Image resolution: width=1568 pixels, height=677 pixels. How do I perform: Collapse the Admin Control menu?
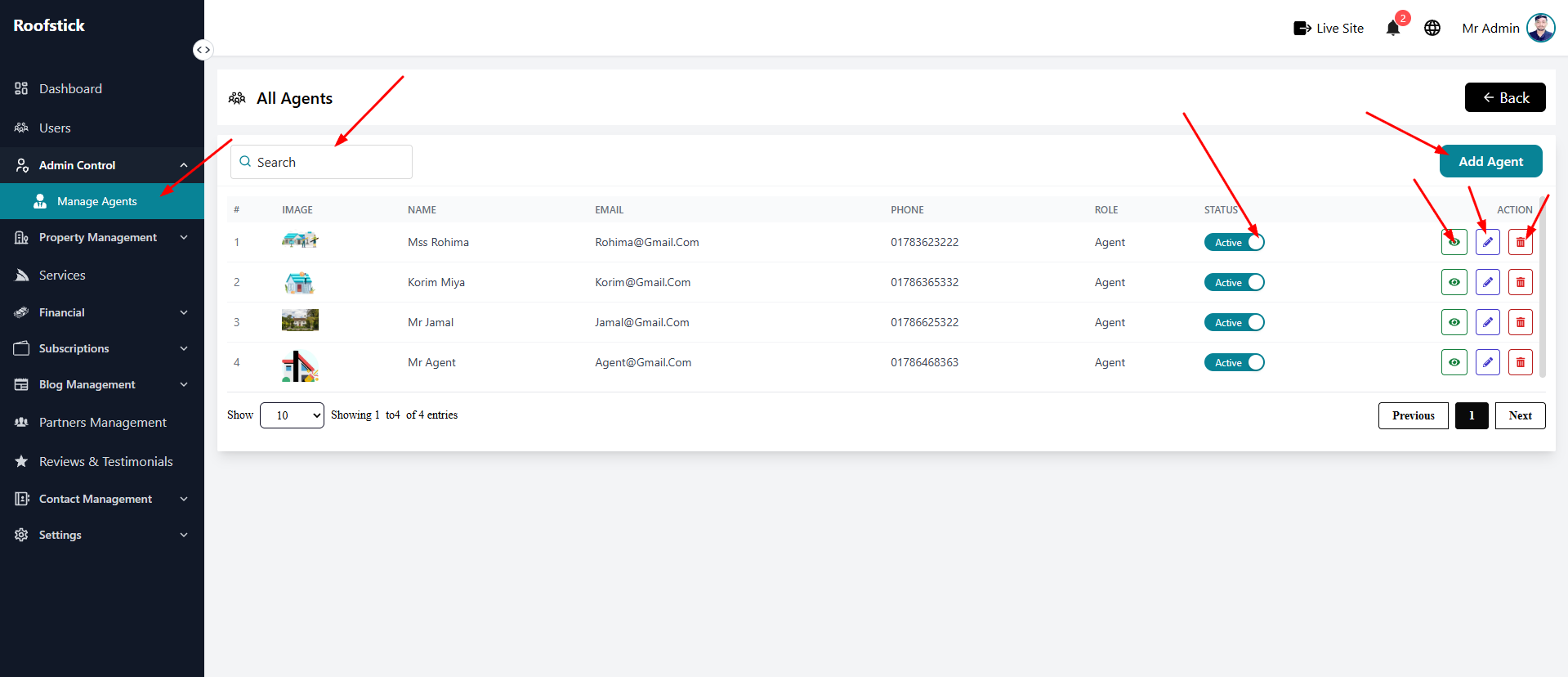[x=102, y=165]
